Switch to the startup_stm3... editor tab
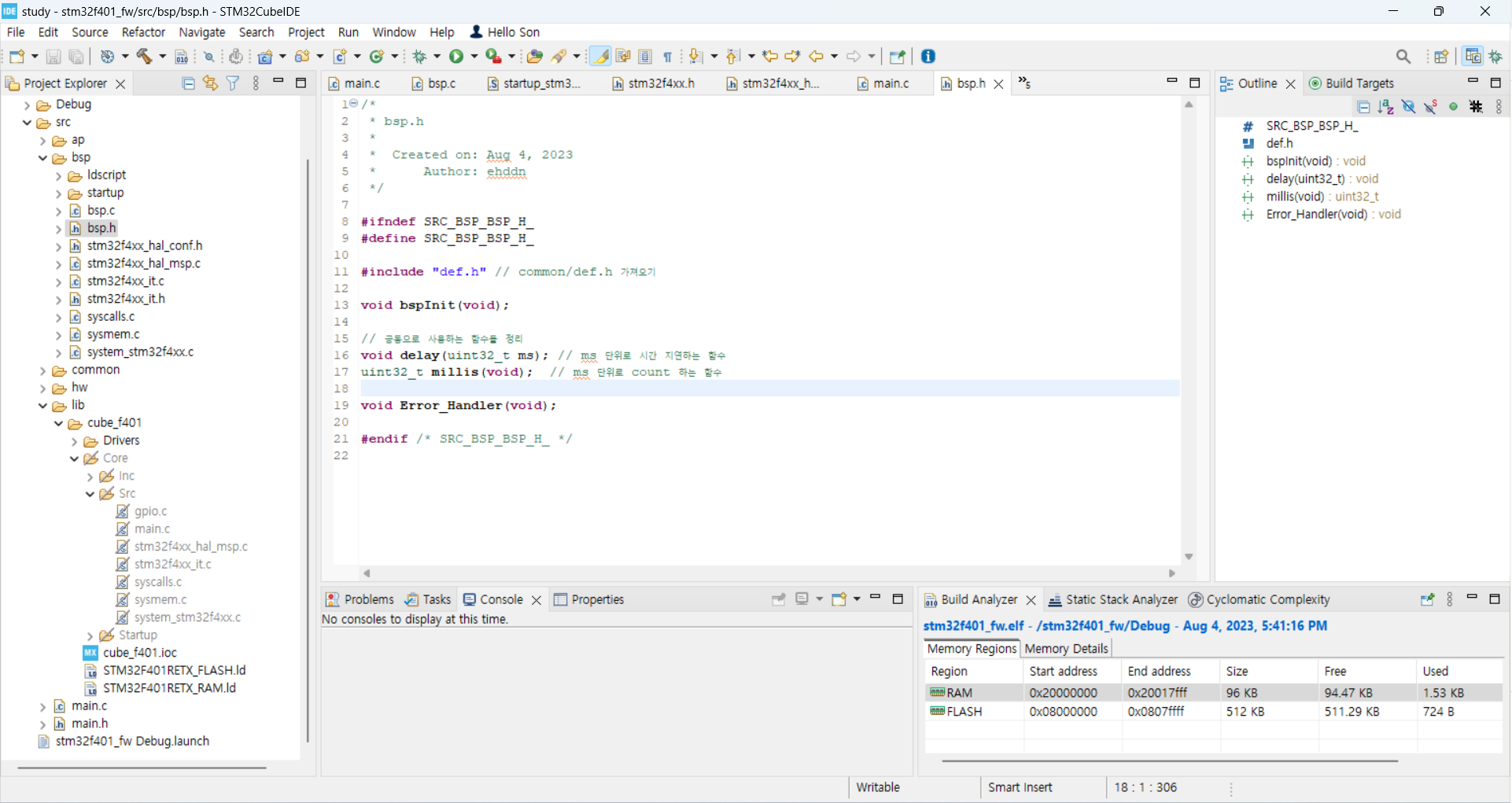This screenshot has width=1512, height=803. click(533, 83)
